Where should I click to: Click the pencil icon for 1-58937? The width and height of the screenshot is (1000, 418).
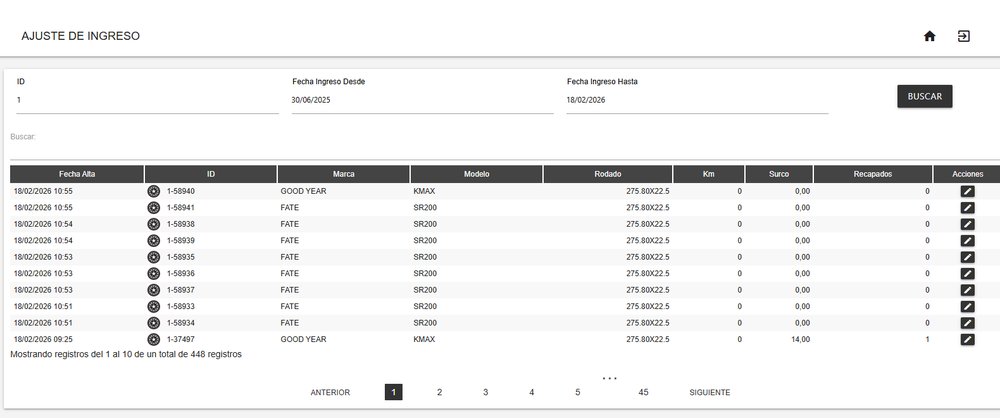(967, 290)
